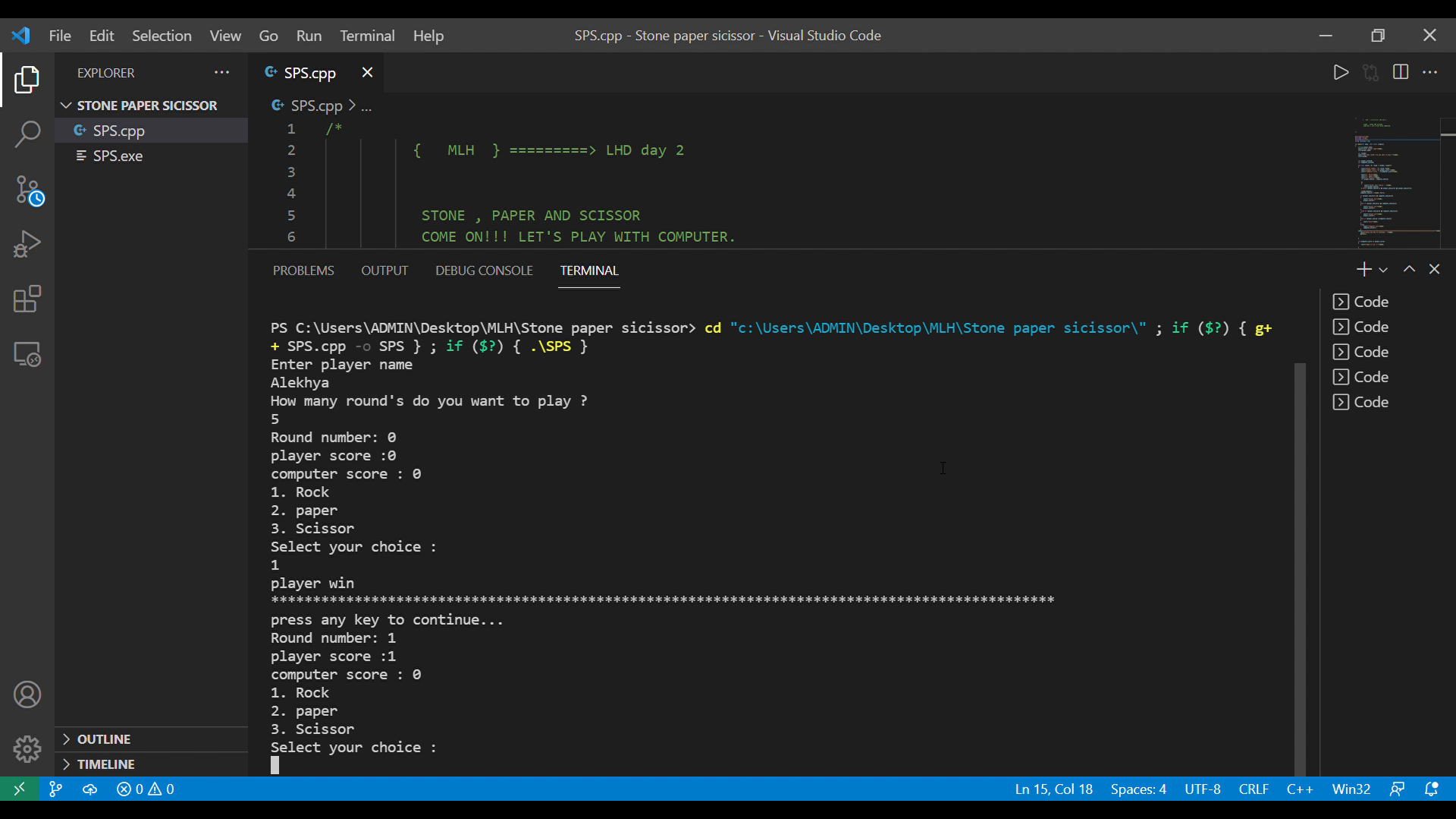Open the Terminal menu
Image resolution: width=1456 pixels, height=819 pixels.
pos(367,36)
